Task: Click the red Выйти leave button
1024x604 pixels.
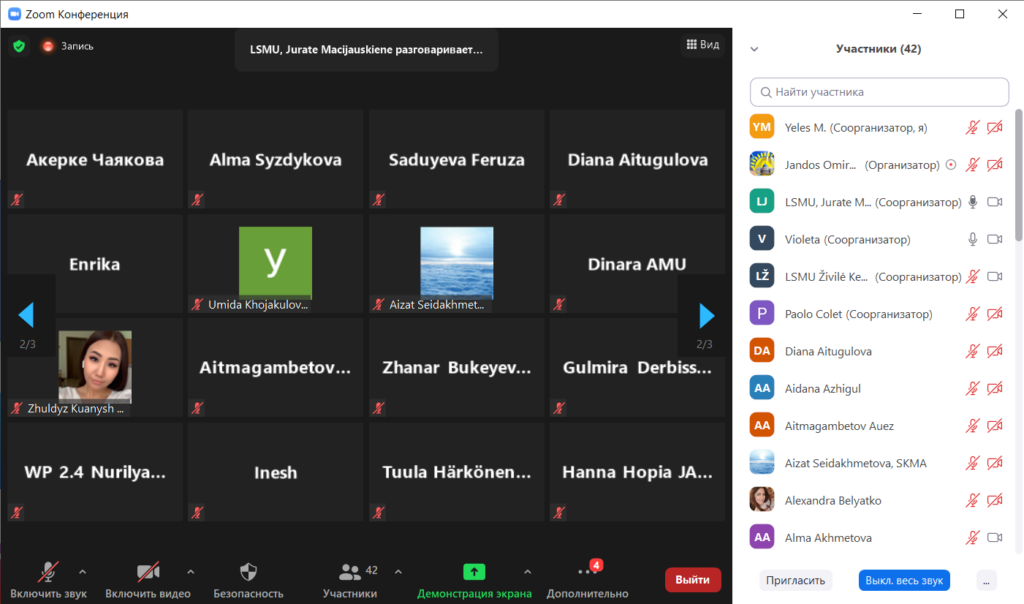Action: click(692, 579)
